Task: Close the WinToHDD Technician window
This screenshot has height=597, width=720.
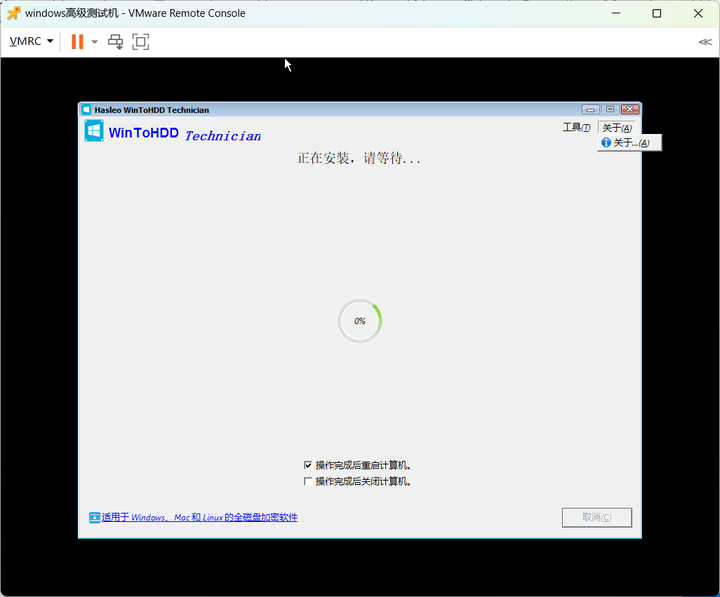Action: tap(630, 109)
